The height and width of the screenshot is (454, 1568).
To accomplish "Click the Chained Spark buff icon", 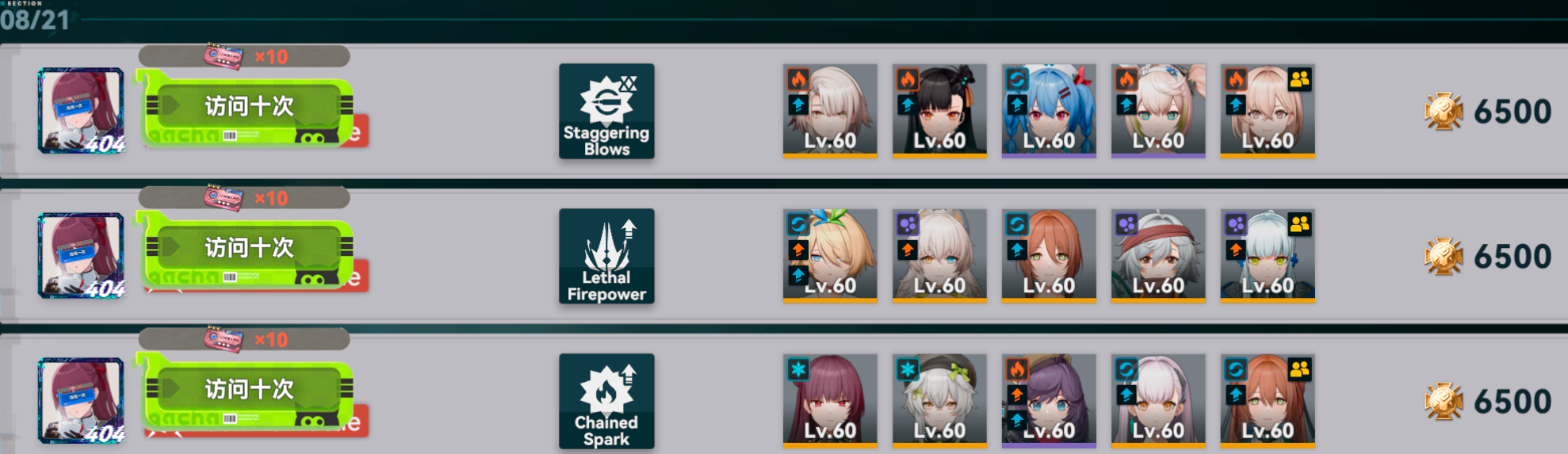I will tap(606, 401).
